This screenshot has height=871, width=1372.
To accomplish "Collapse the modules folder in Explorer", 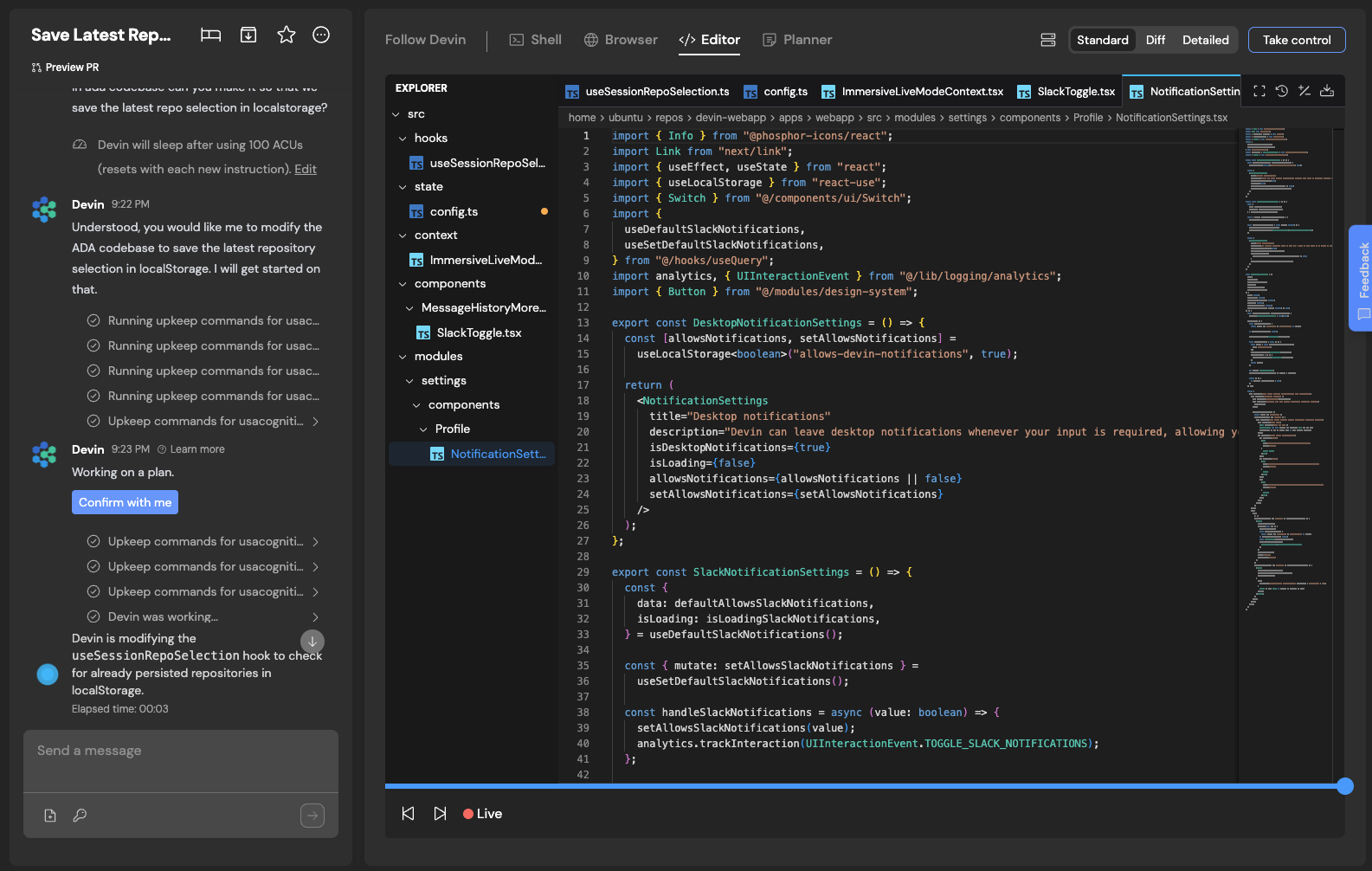I will click(x=403, y=357).
